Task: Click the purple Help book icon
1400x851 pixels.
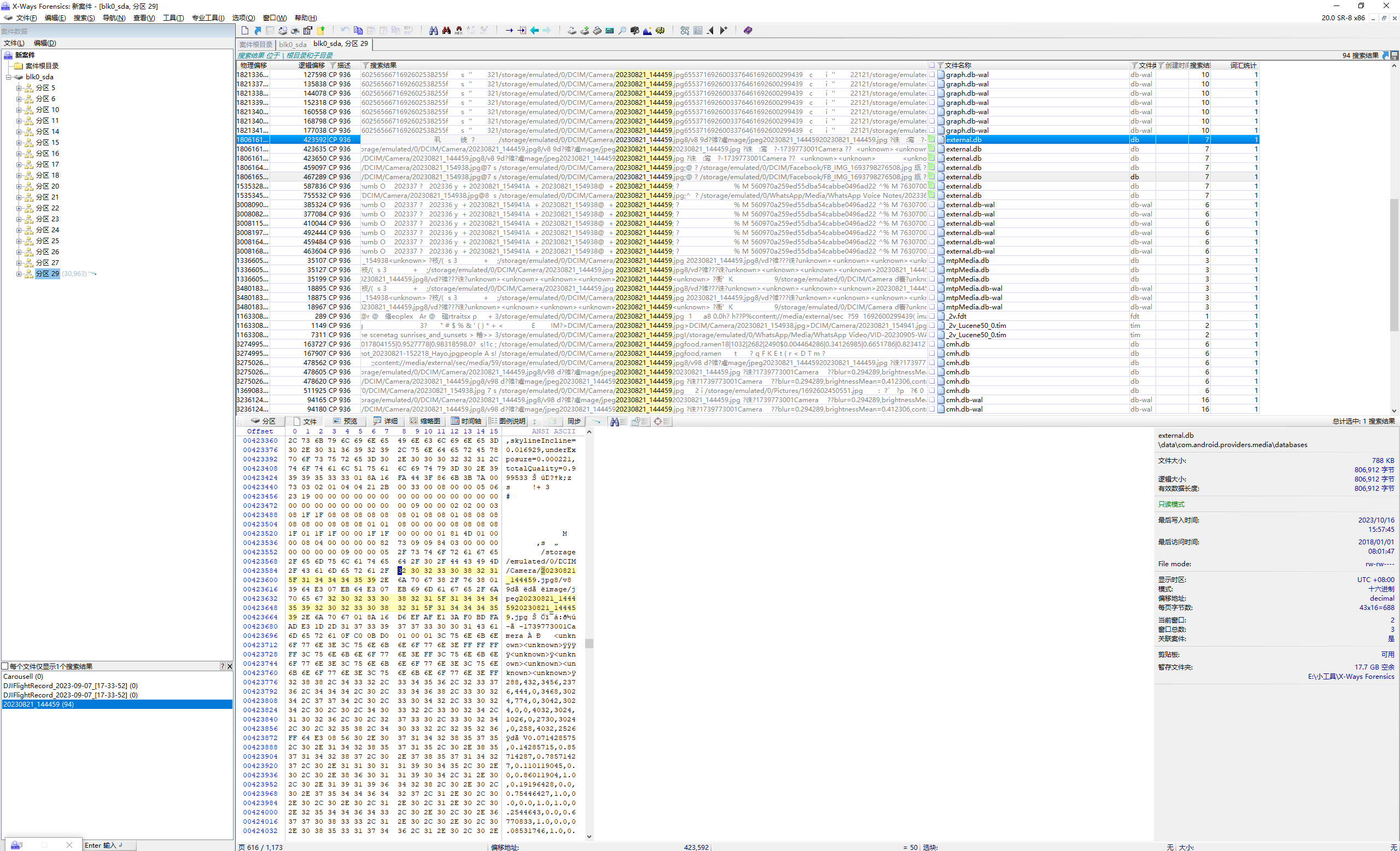Action: coord(748,31)
